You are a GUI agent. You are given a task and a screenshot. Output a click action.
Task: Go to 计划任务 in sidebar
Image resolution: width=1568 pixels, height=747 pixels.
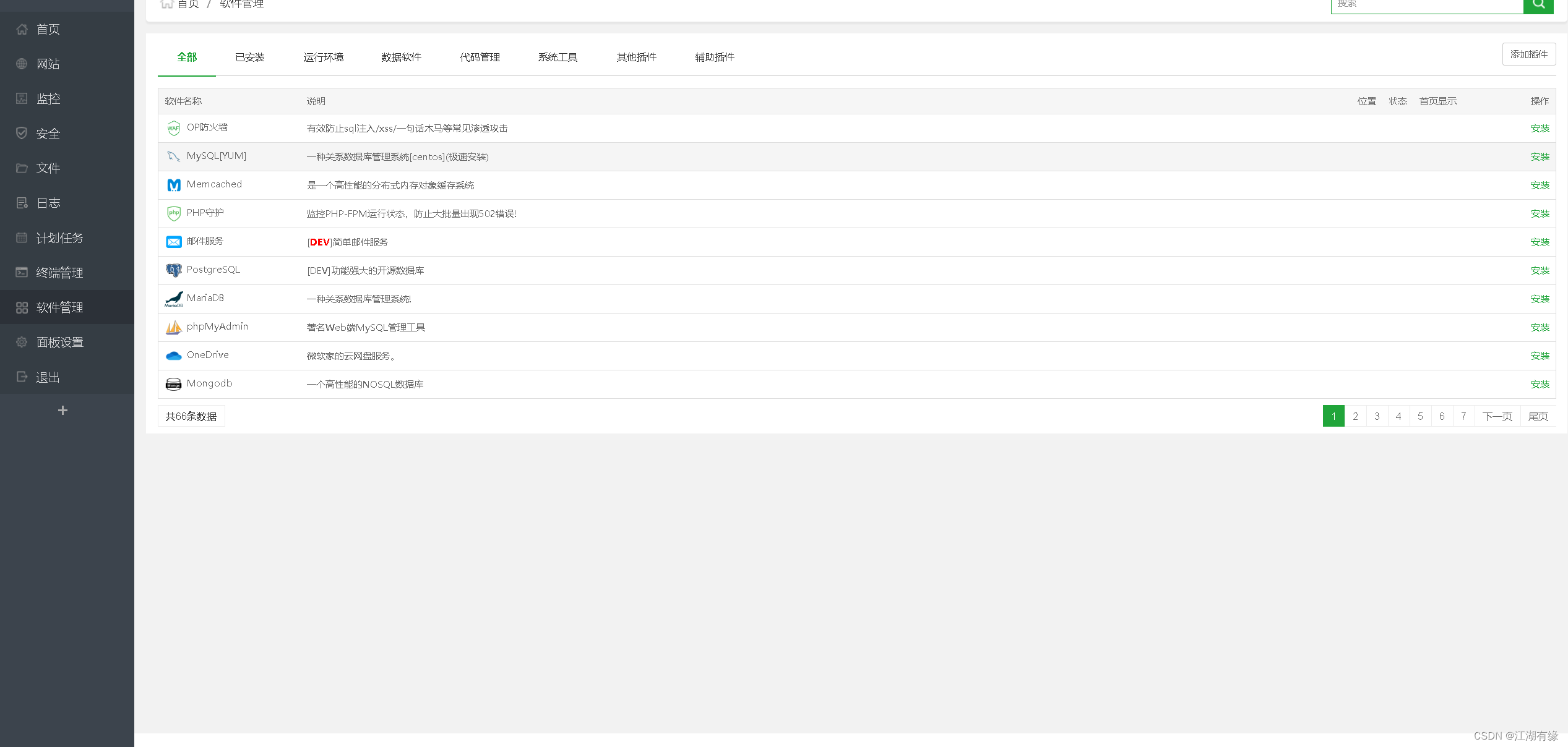[59, 238]
